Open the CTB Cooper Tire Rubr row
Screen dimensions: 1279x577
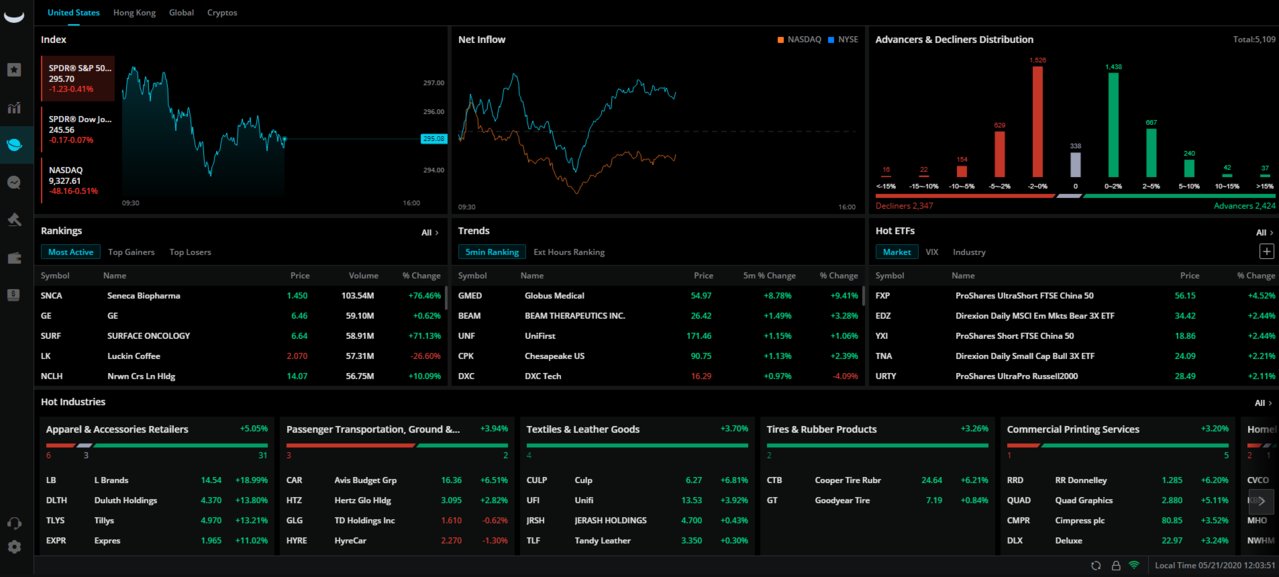pos(878,480)
